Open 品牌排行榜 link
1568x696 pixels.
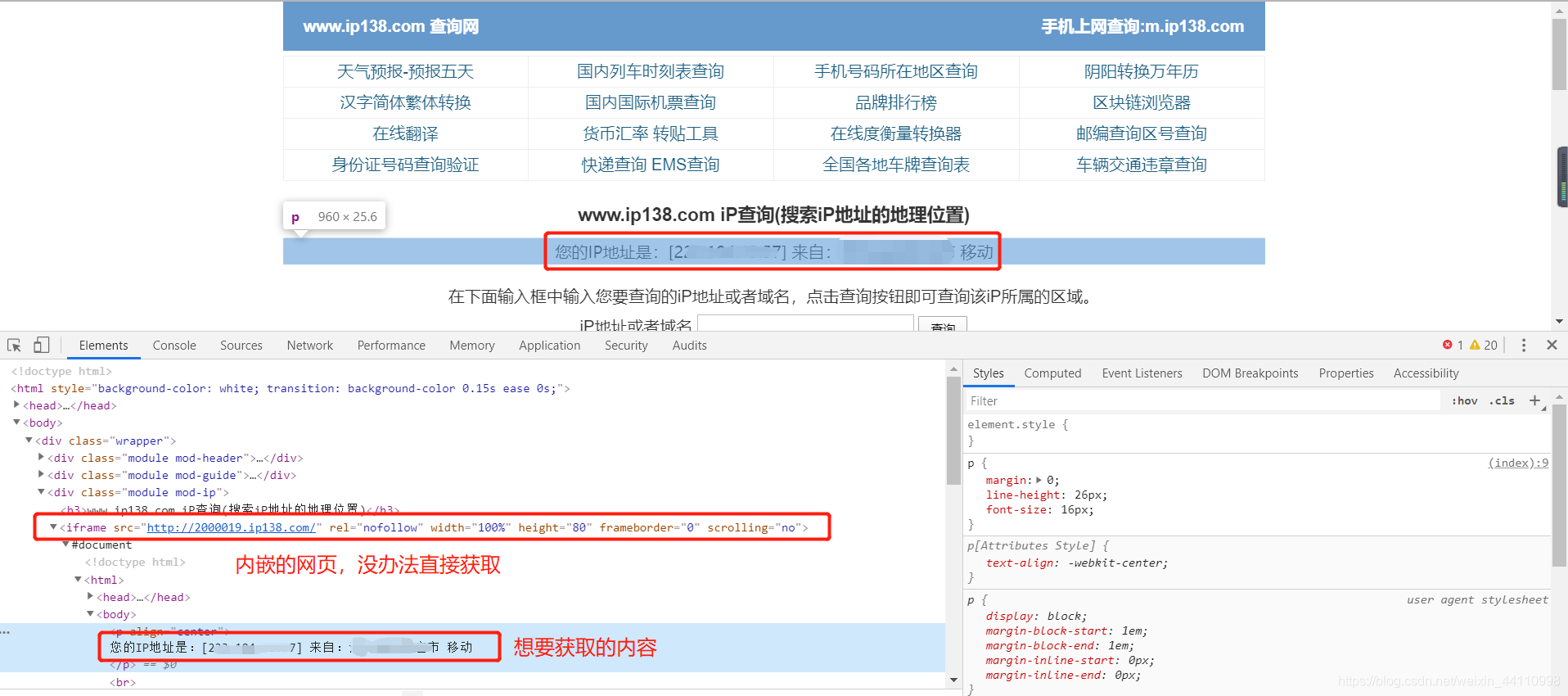pyautogui.click(x=896, y=102)
